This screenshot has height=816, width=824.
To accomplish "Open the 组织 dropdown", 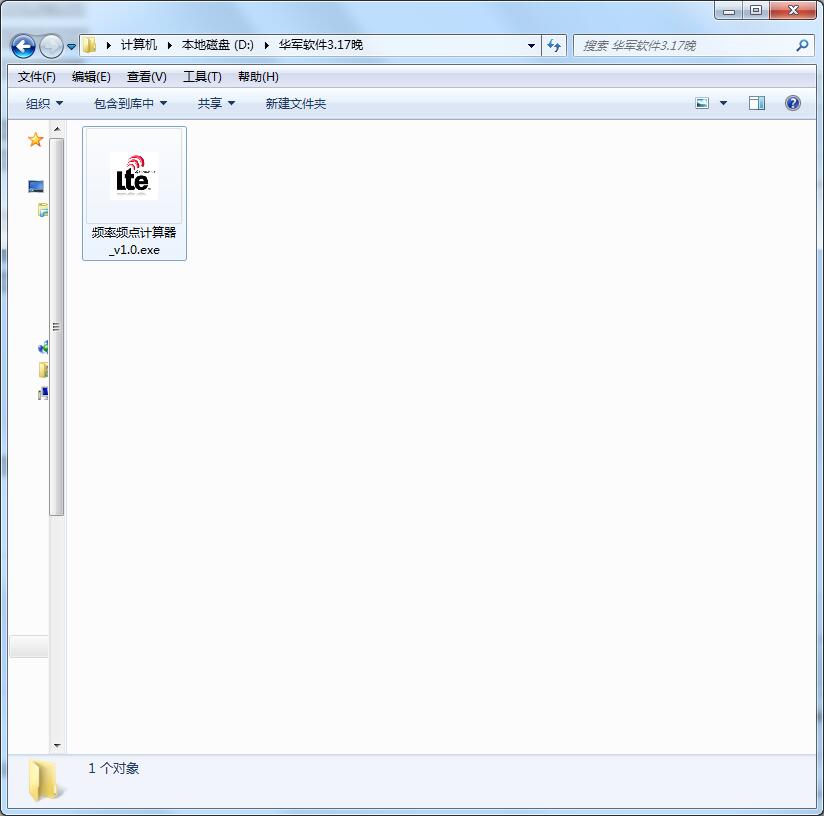I will pos(44,104).
